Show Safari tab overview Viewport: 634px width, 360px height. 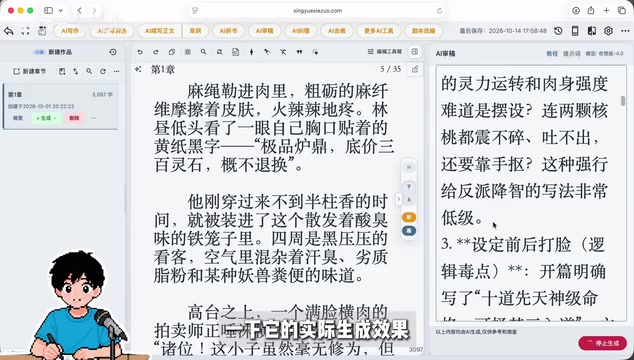click(622, 11)
